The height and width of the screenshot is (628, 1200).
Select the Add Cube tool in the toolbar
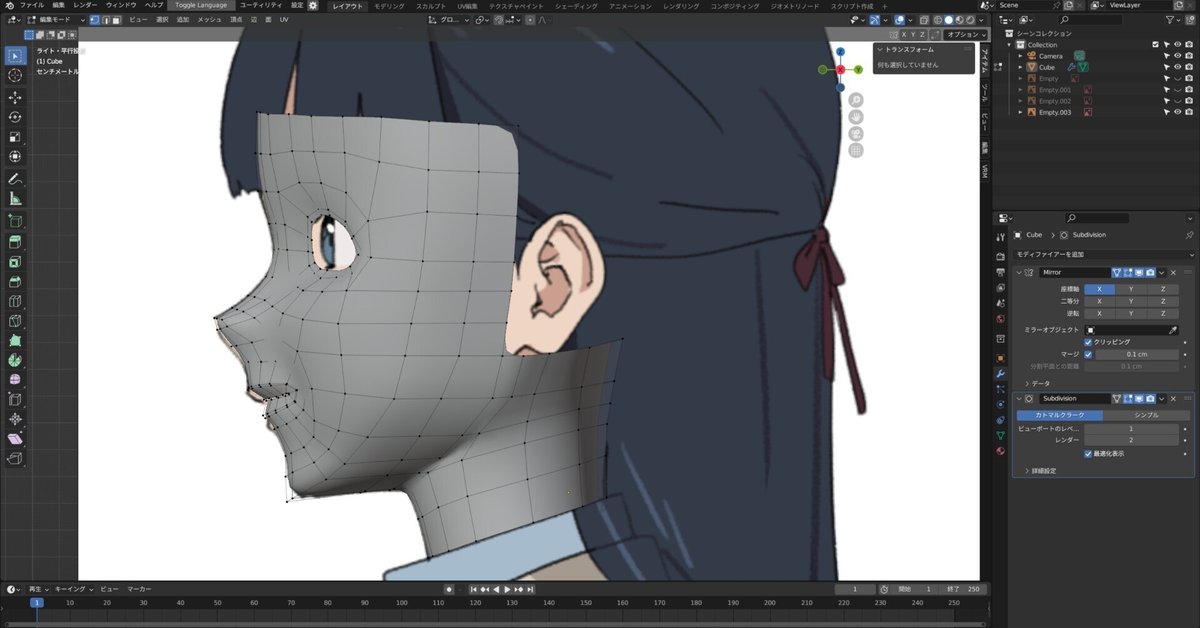[x=15, y=221]
